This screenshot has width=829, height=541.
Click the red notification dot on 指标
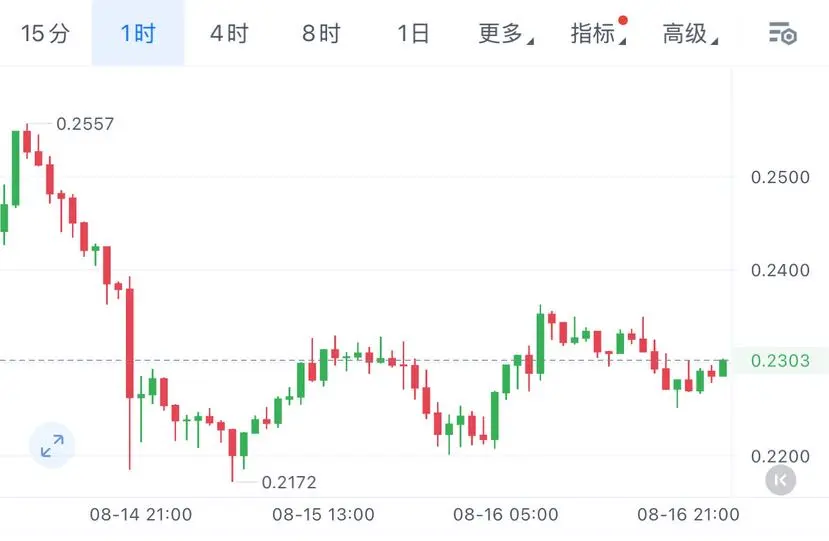tap(623, 21)
